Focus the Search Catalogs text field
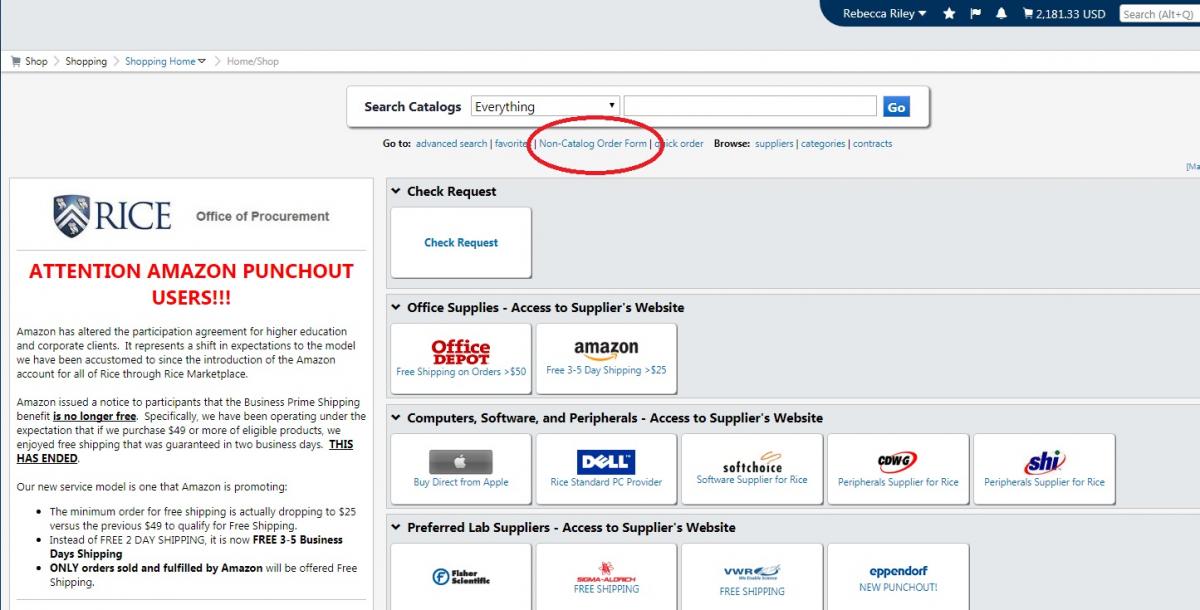Viewport: 1200px width, 610px height. coord(750,106)
